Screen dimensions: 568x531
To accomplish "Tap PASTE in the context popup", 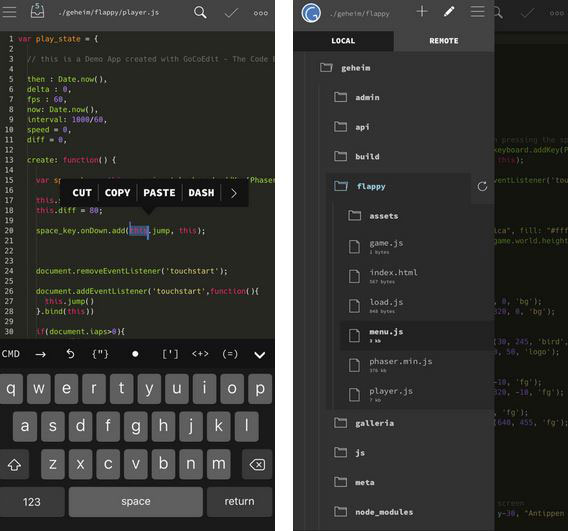I will pos(159,193).
